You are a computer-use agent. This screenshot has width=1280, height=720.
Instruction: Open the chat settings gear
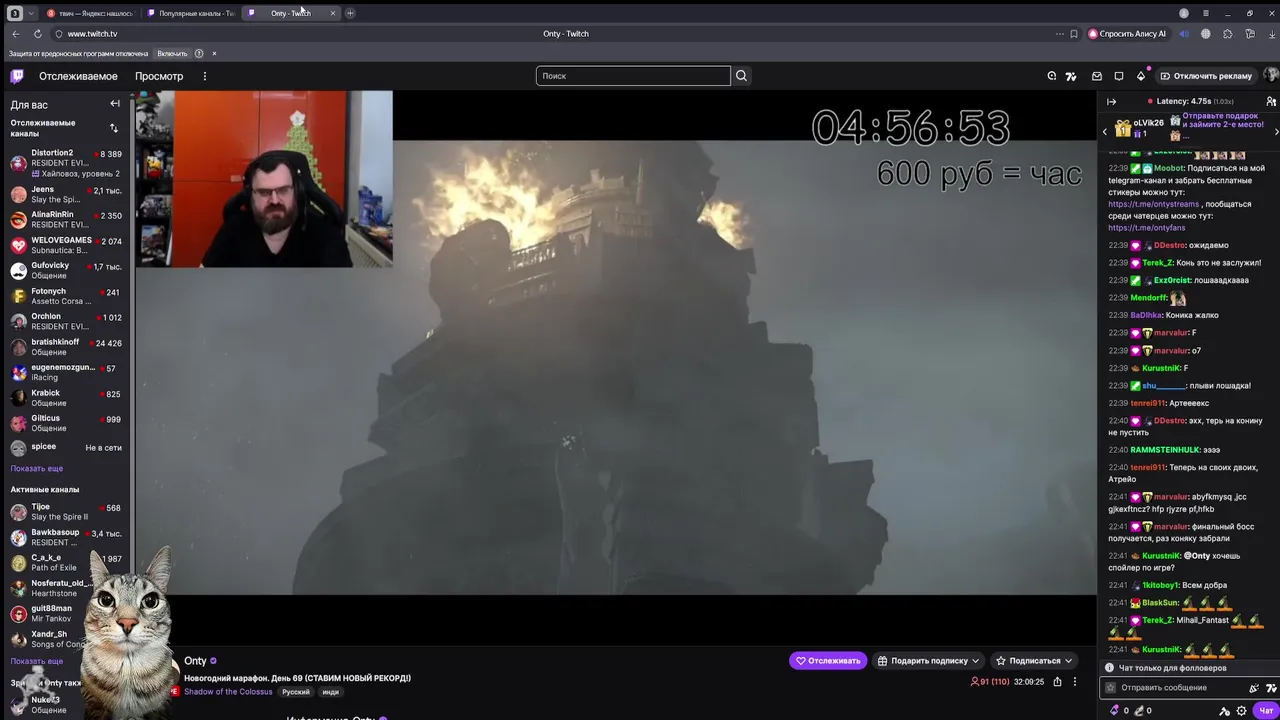pos(1241,710)
